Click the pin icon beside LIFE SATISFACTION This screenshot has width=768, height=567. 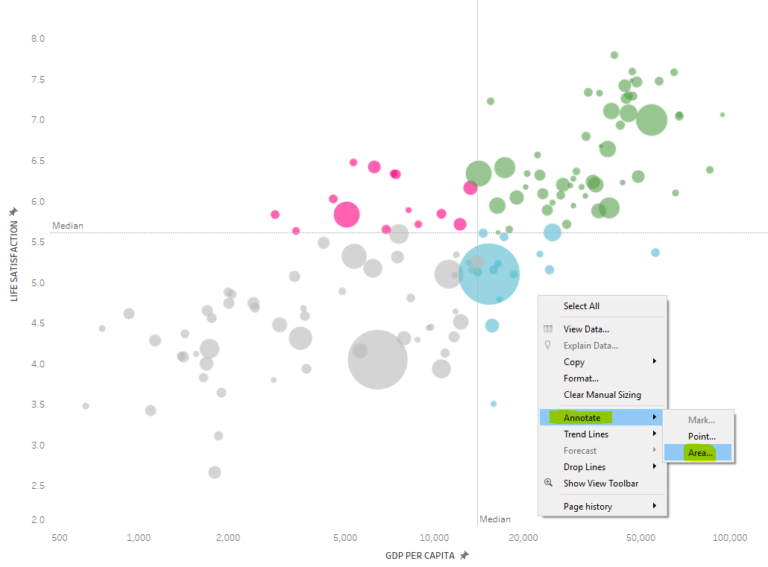(x=14, y=212)
